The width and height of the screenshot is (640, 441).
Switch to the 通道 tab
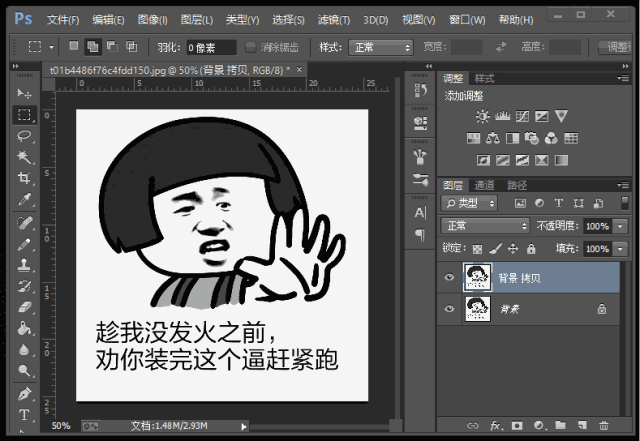point(484,185)
